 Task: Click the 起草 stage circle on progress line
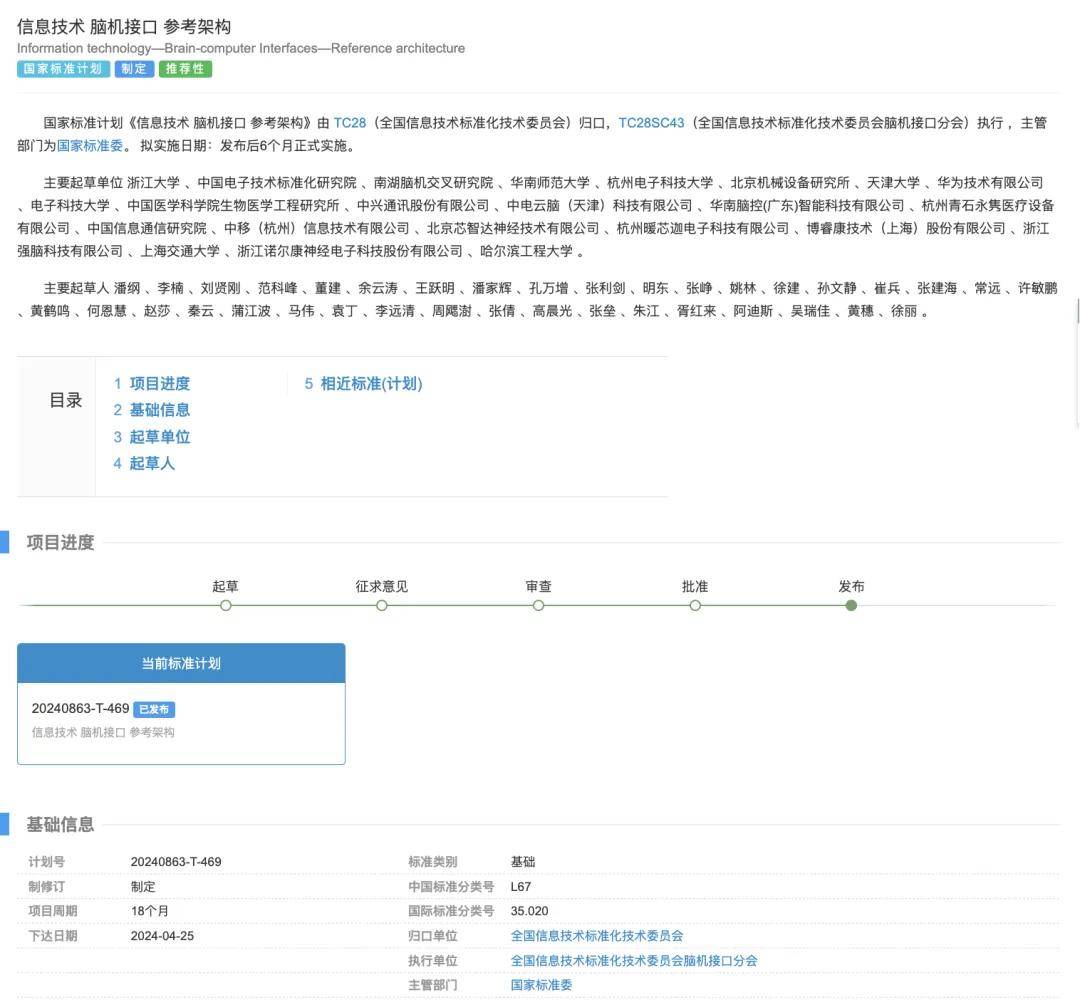(226, 605)
